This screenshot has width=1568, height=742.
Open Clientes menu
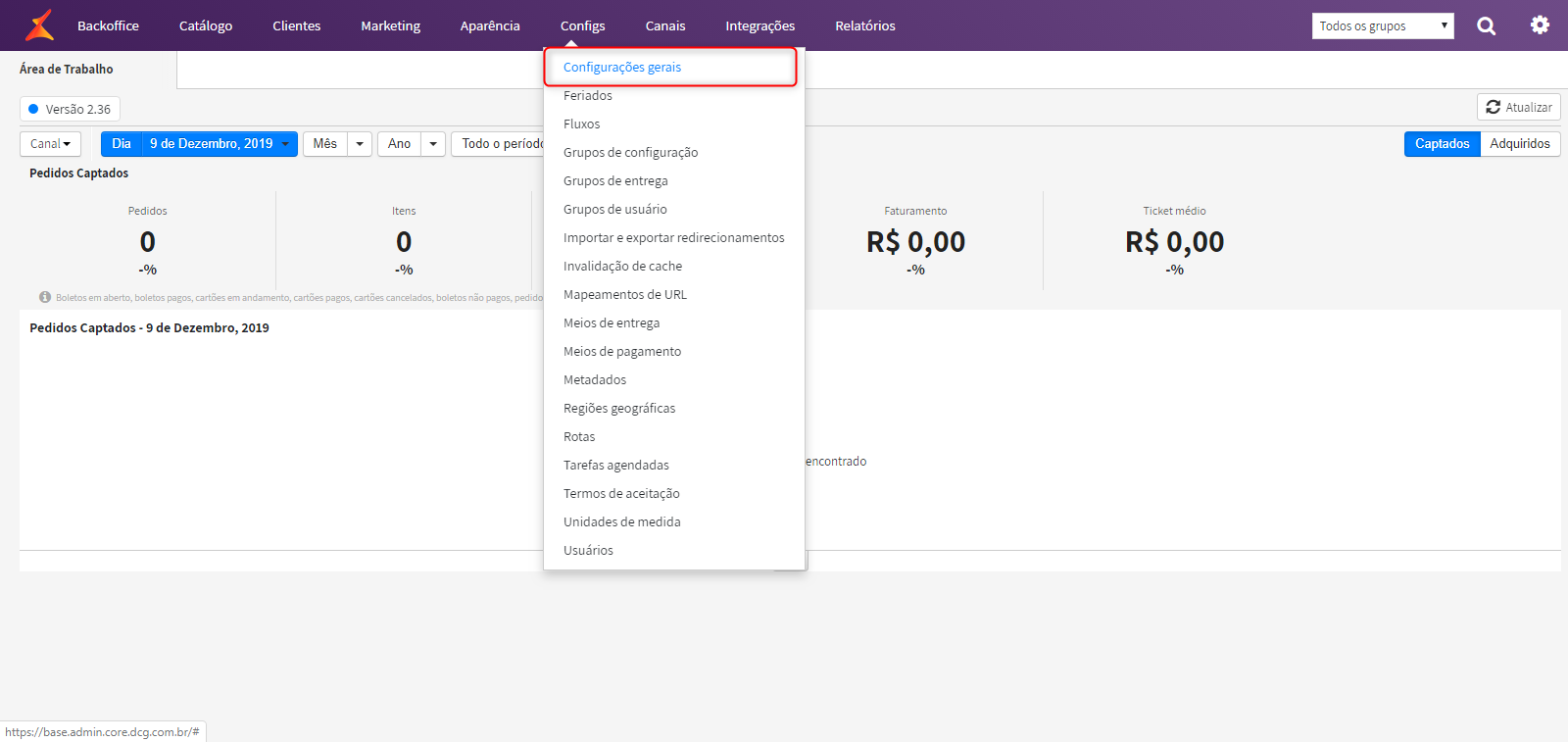click(x=297, y=25)
